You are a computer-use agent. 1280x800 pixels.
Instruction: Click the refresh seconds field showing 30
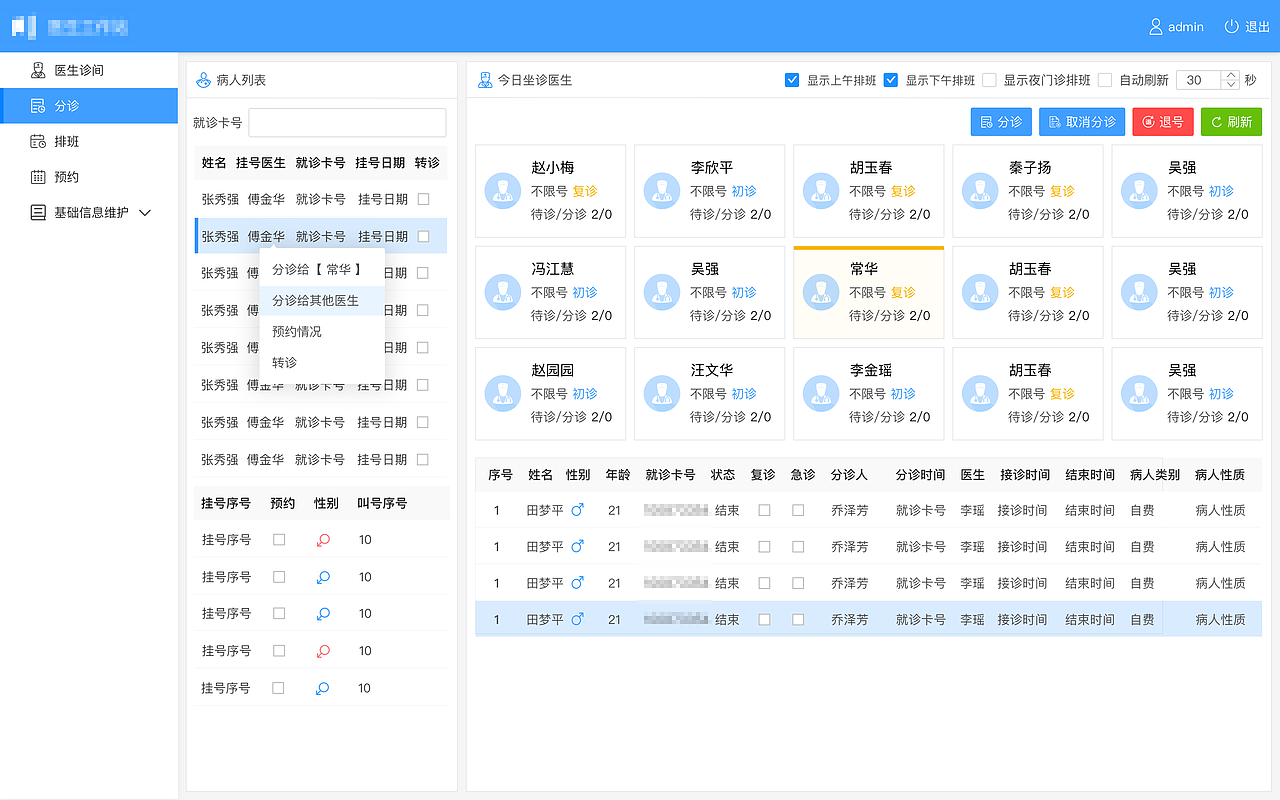coord(1199,80)
